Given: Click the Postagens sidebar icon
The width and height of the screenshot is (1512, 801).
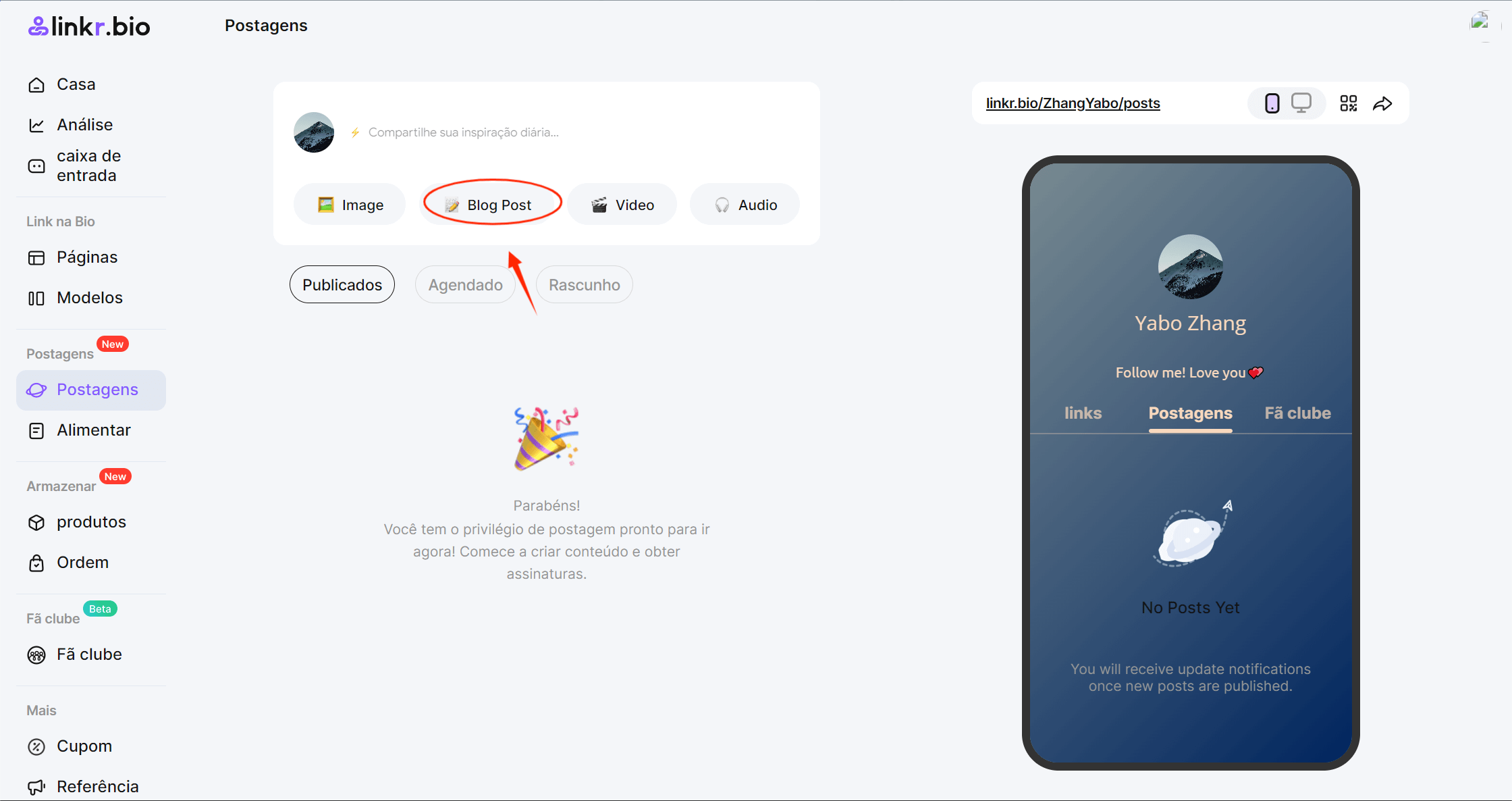Looking at the screenshot, I should pos(35,390).
